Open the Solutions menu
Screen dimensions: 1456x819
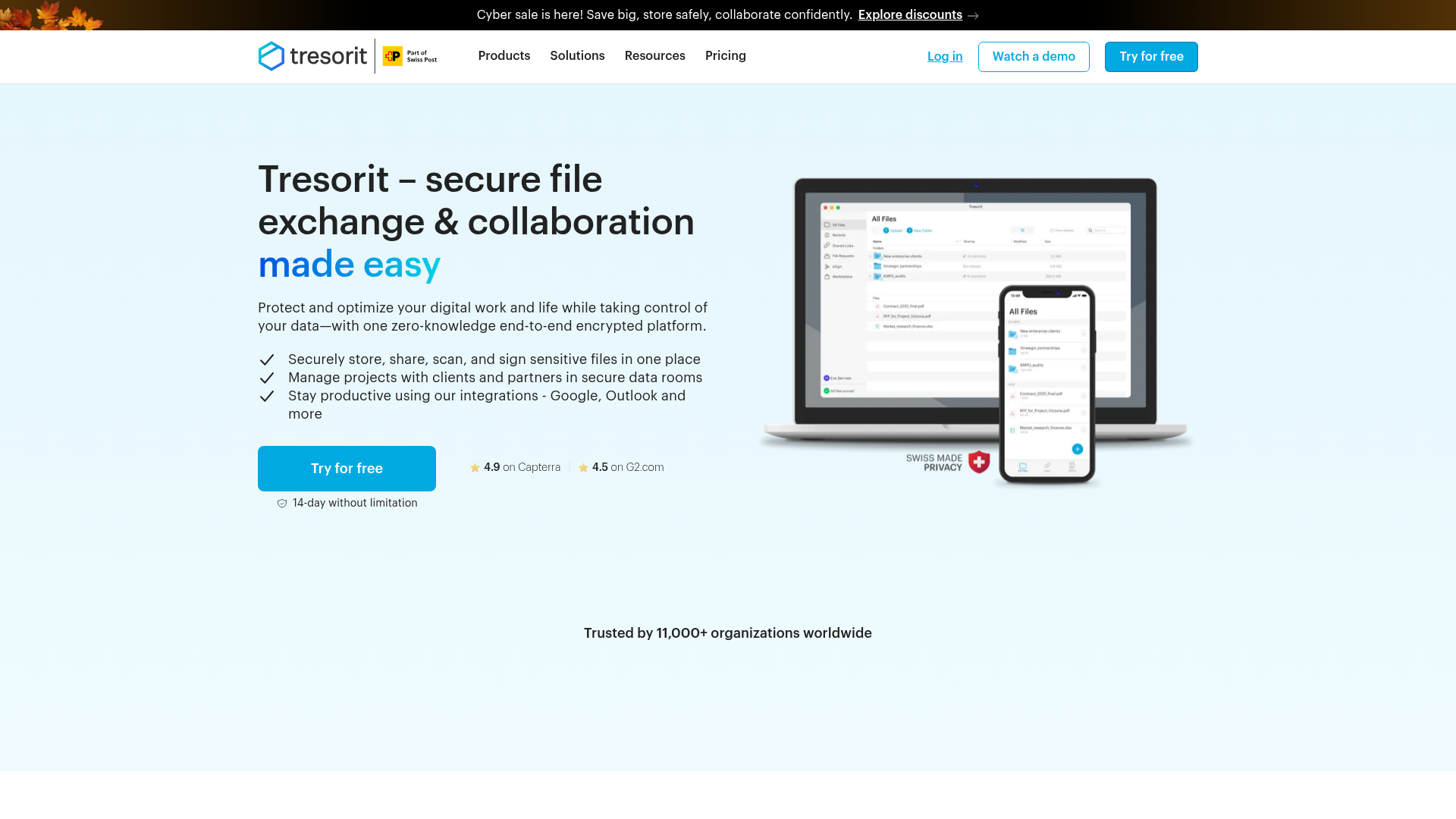(577, 56)
